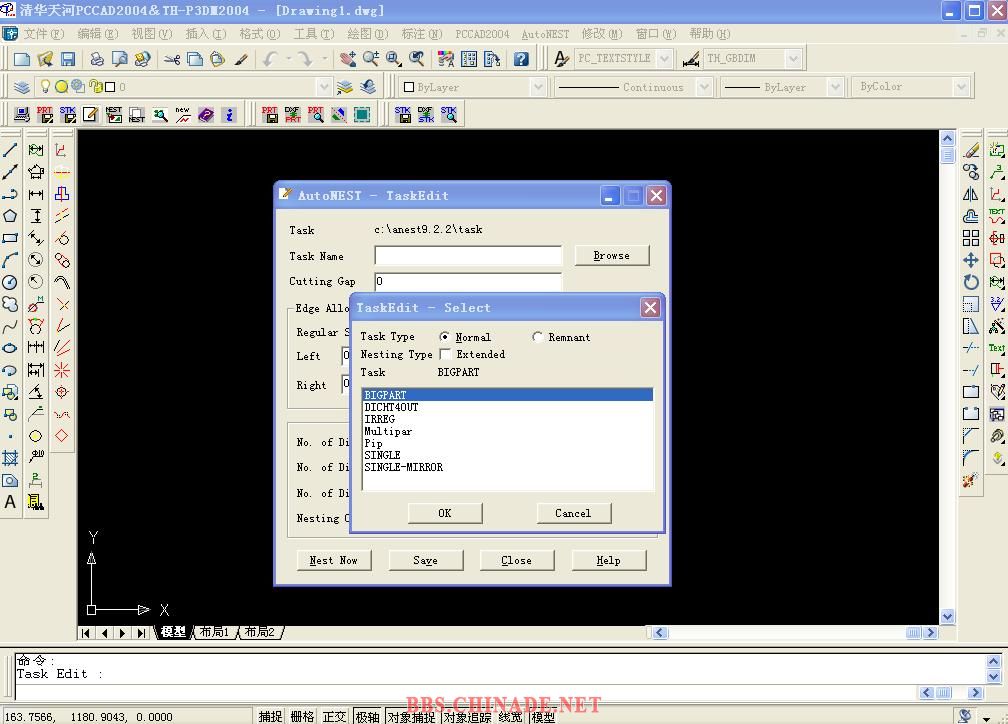Open the AutoNEST menu
Image resolution: width=1008 pixels, height=724 pixels.
(x=545, y=34)
